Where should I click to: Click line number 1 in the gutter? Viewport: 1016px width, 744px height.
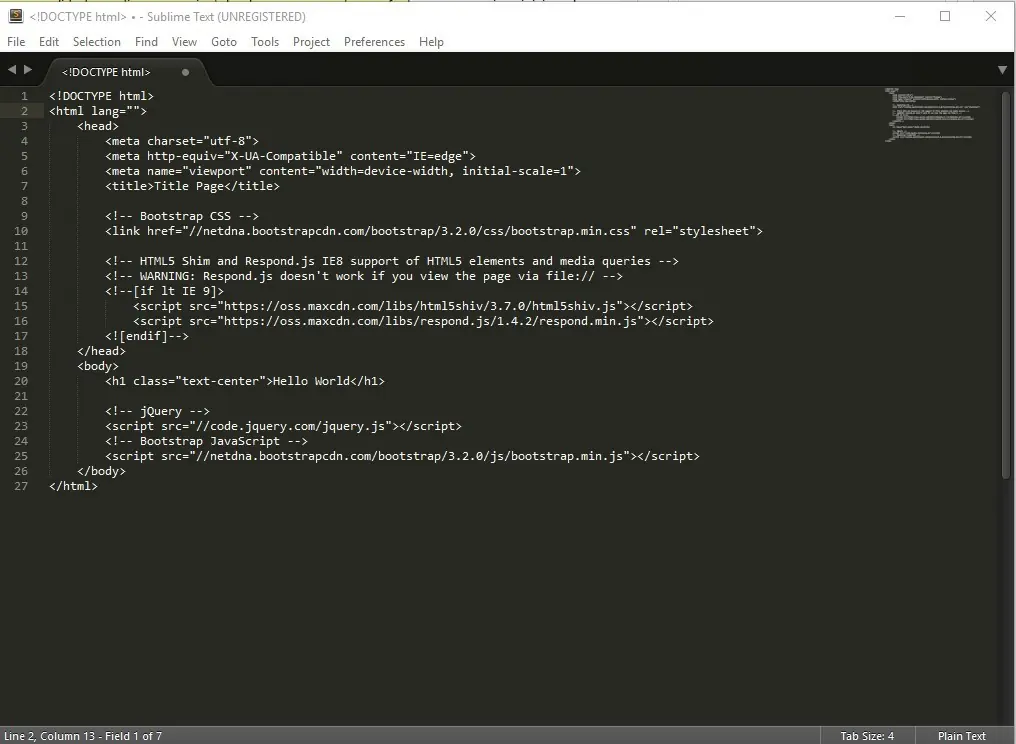24,96
